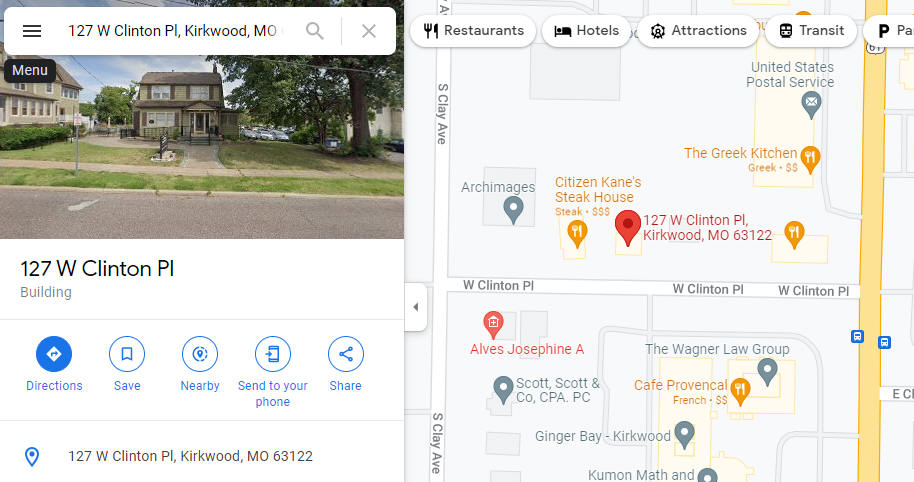Select the Transit filter chip
The width and height of the screenshot is (914, 482).
pos(811,31)
